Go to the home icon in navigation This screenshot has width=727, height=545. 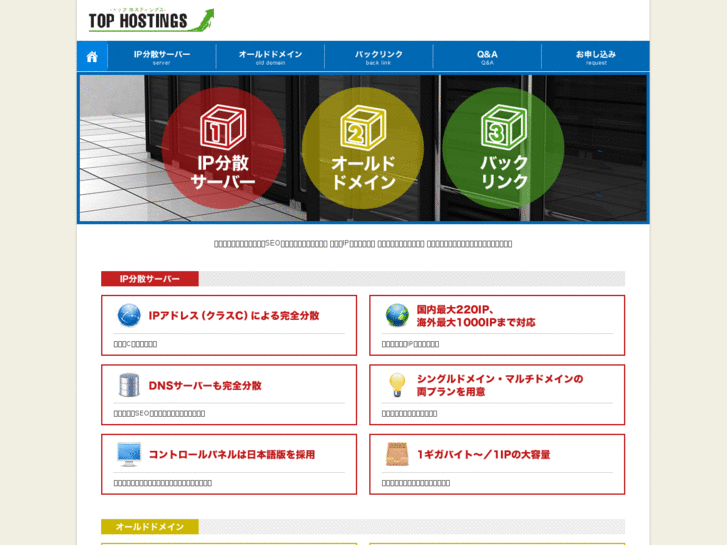point(92,57)
